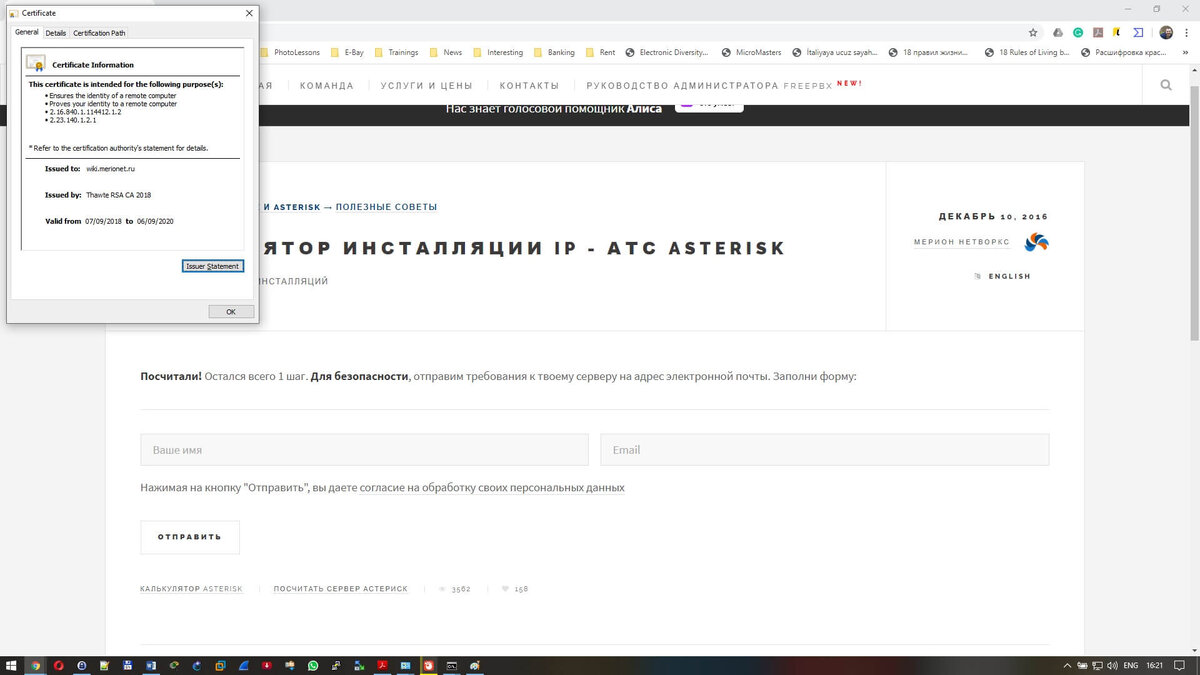Click the МЕРИОН НЕТВОРКС author link

[961, 242]
